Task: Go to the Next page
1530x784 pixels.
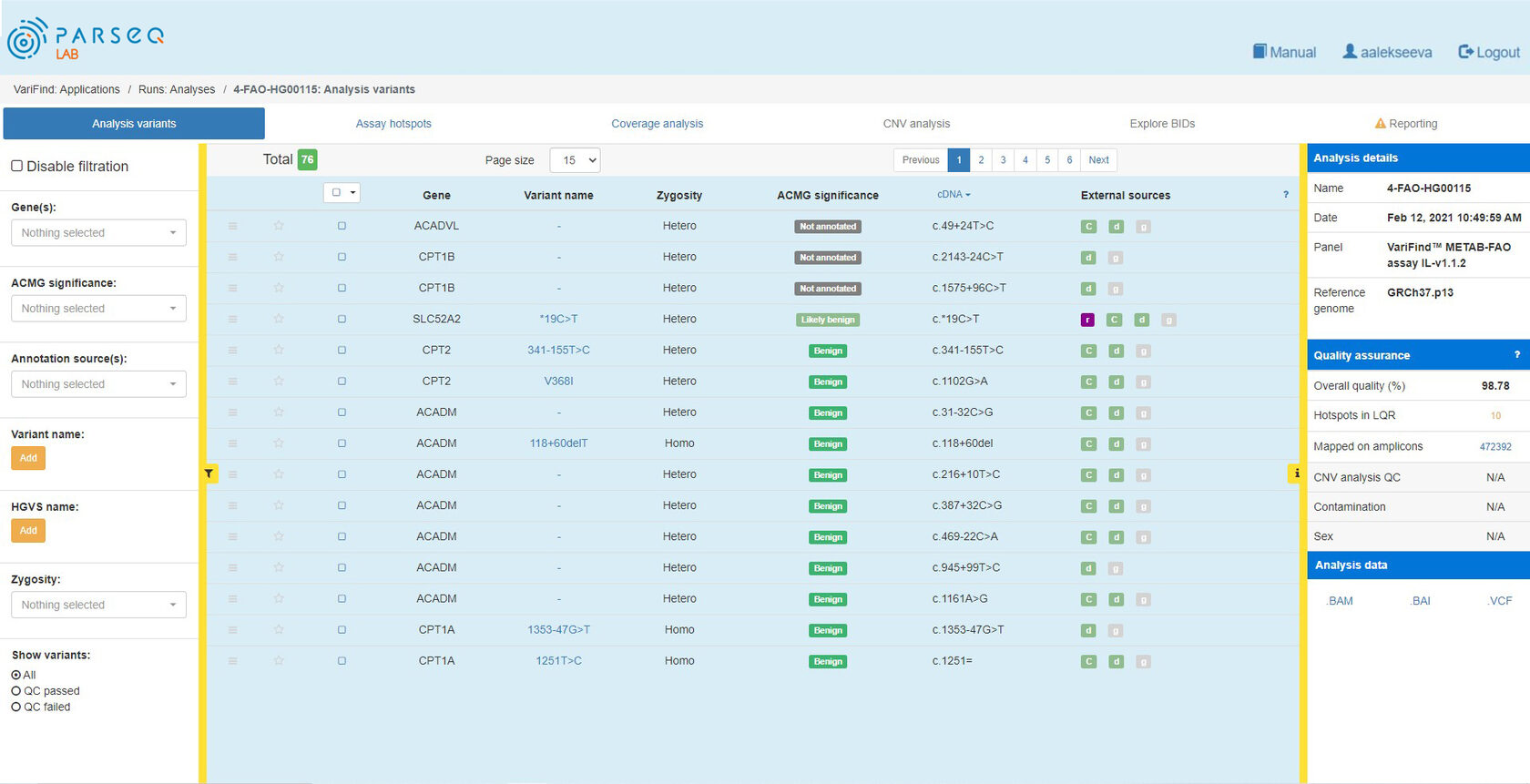Action: [x=1098, y=160]
